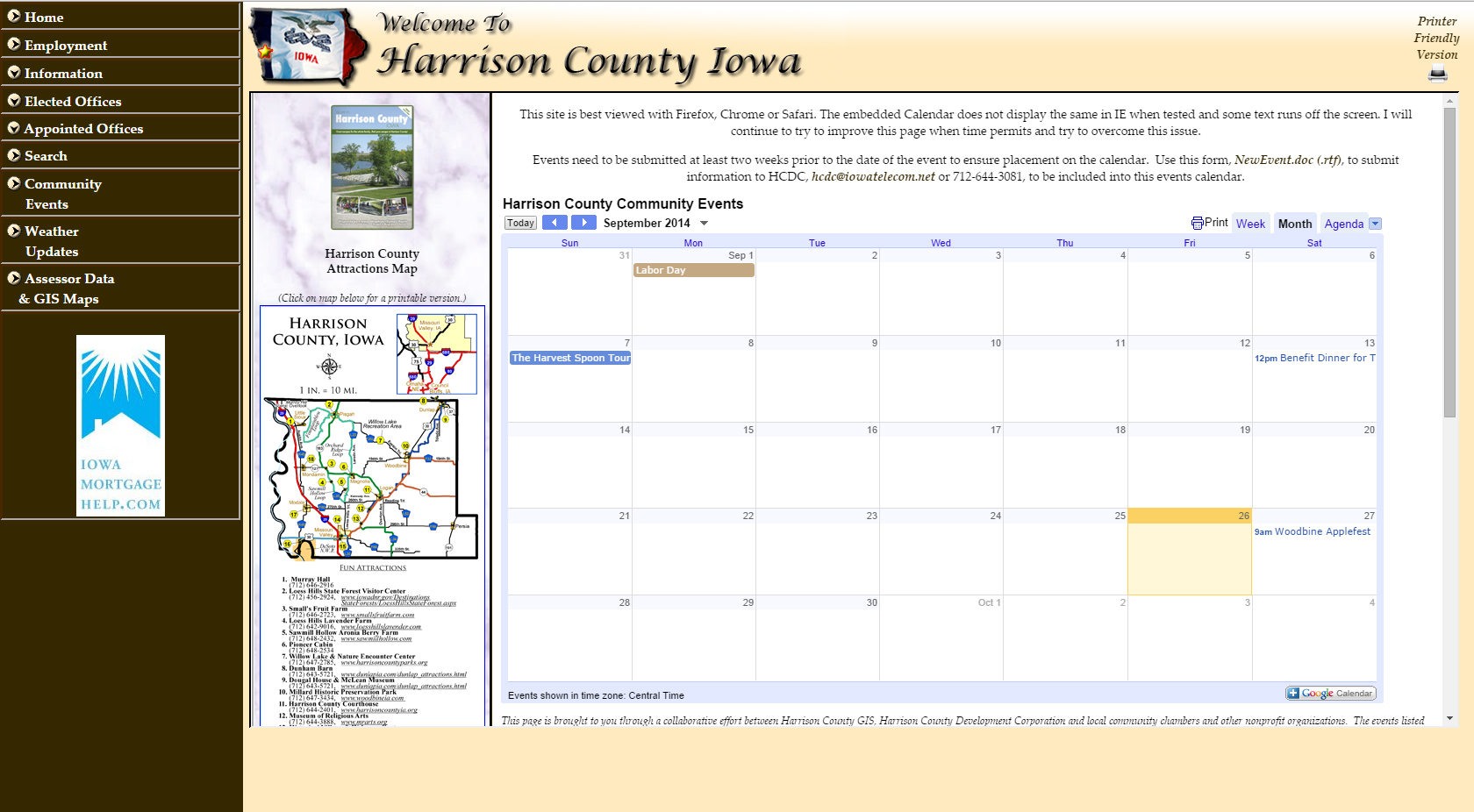
Task: Select Elected Offices in the sidebar
Action: 71,101
